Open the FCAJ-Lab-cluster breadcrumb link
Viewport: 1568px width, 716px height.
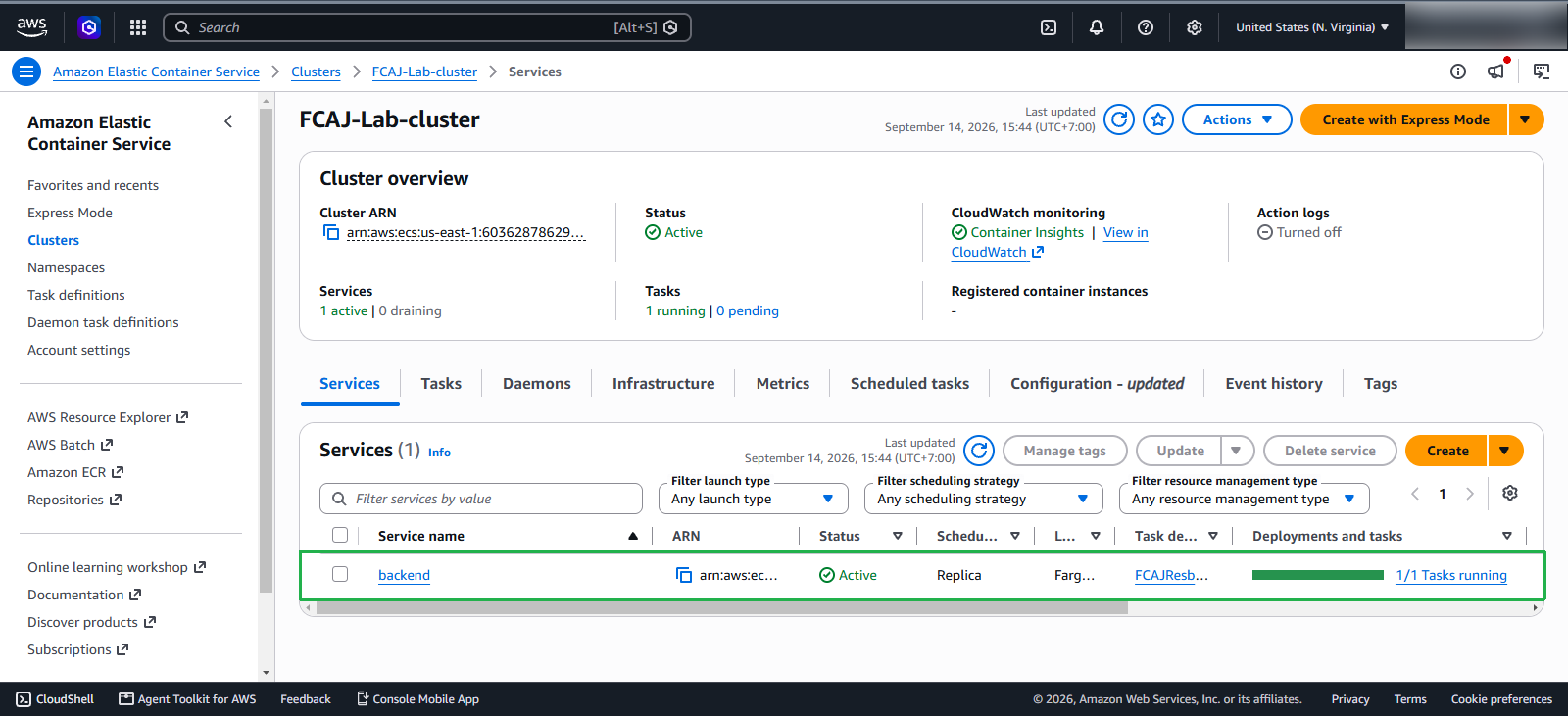pyautogui.click(x=424, y=72)
